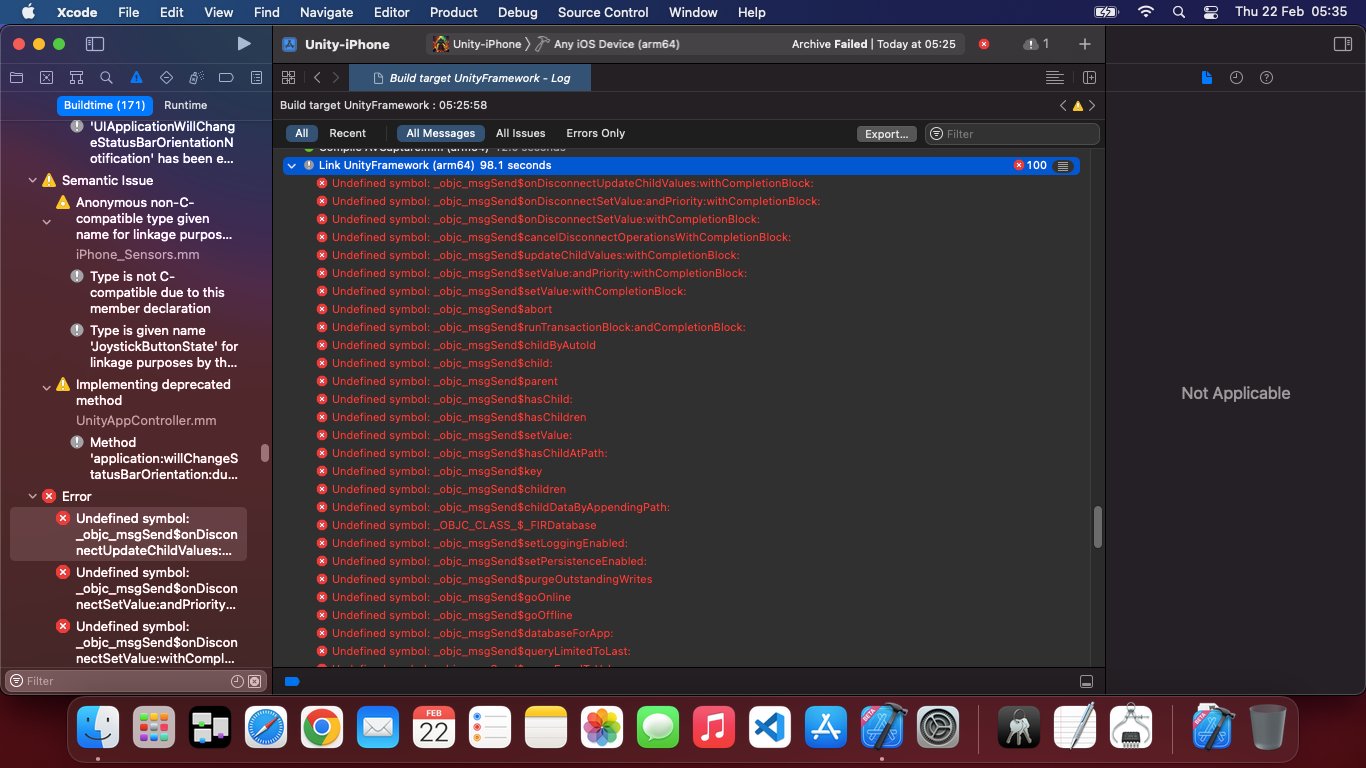Click the build log vertical scrollbar
This screenshot has height=768, width=1366.
click(1098, 526)
